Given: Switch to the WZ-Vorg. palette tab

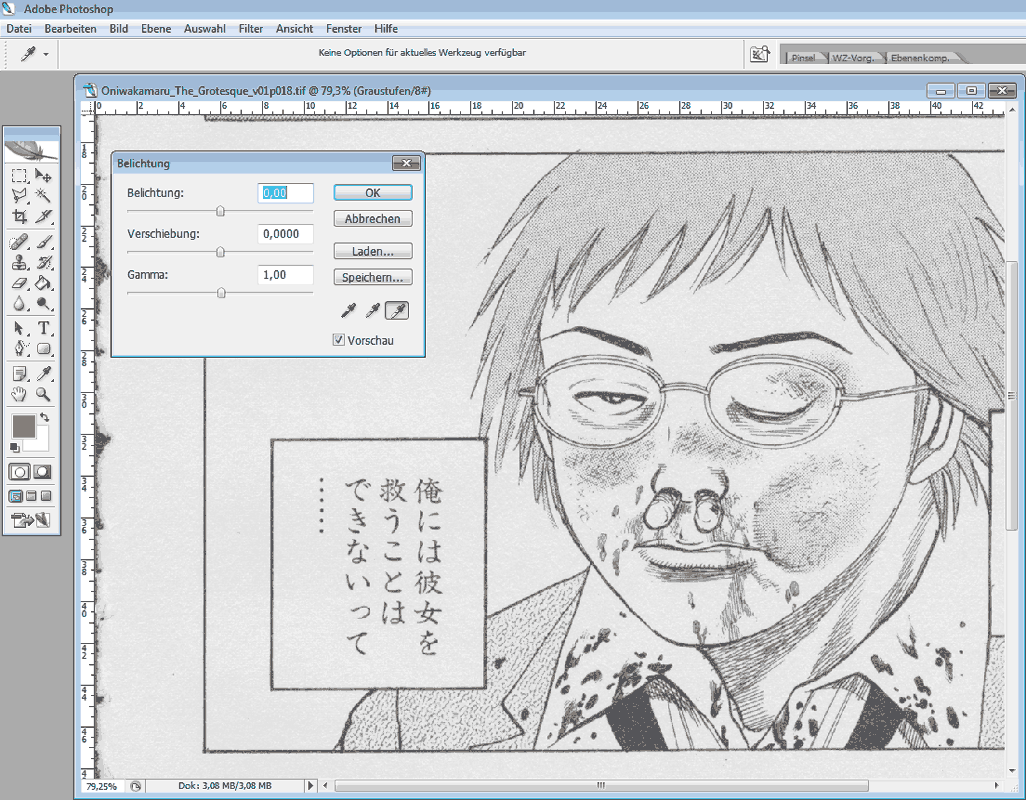Looking at the screenshot, I should coord(853,58).
